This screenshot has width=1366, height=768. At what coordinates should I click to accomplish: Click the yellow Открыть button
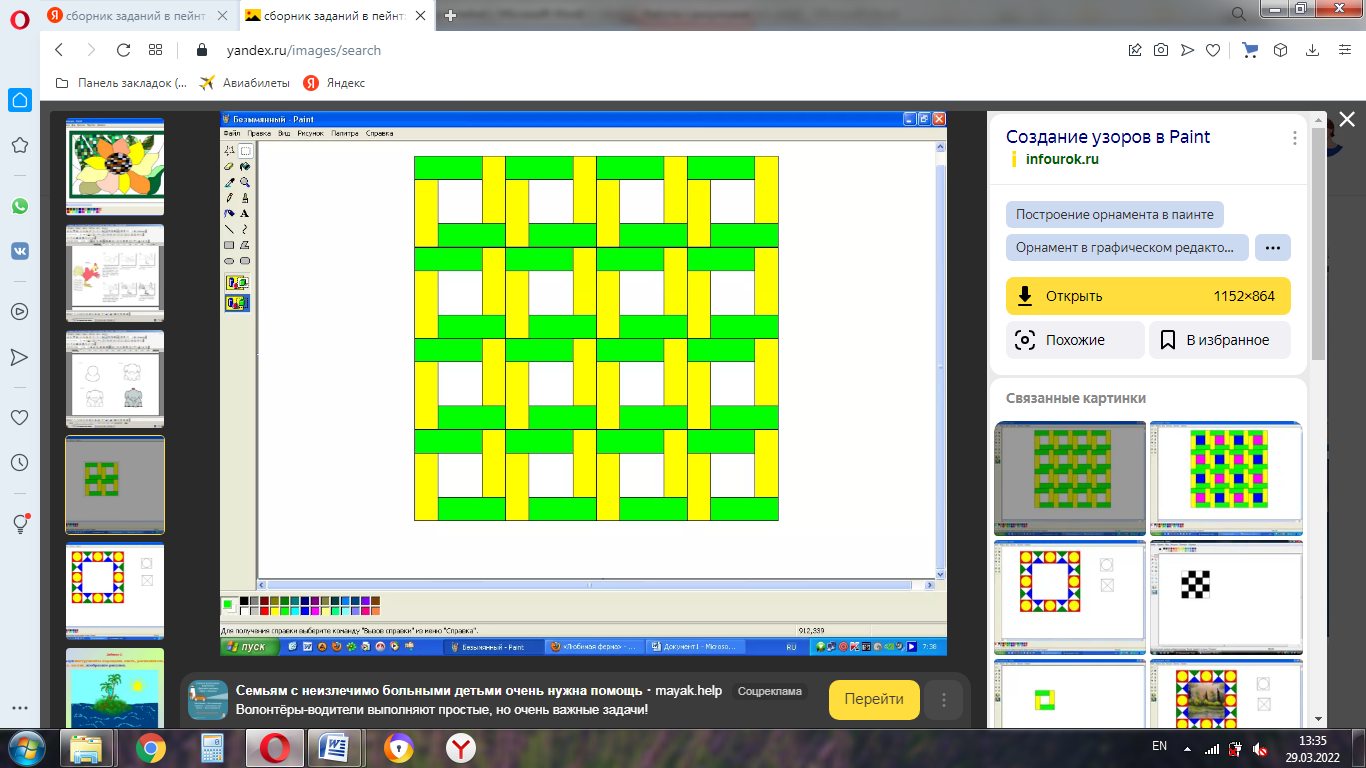point(1148,296)
